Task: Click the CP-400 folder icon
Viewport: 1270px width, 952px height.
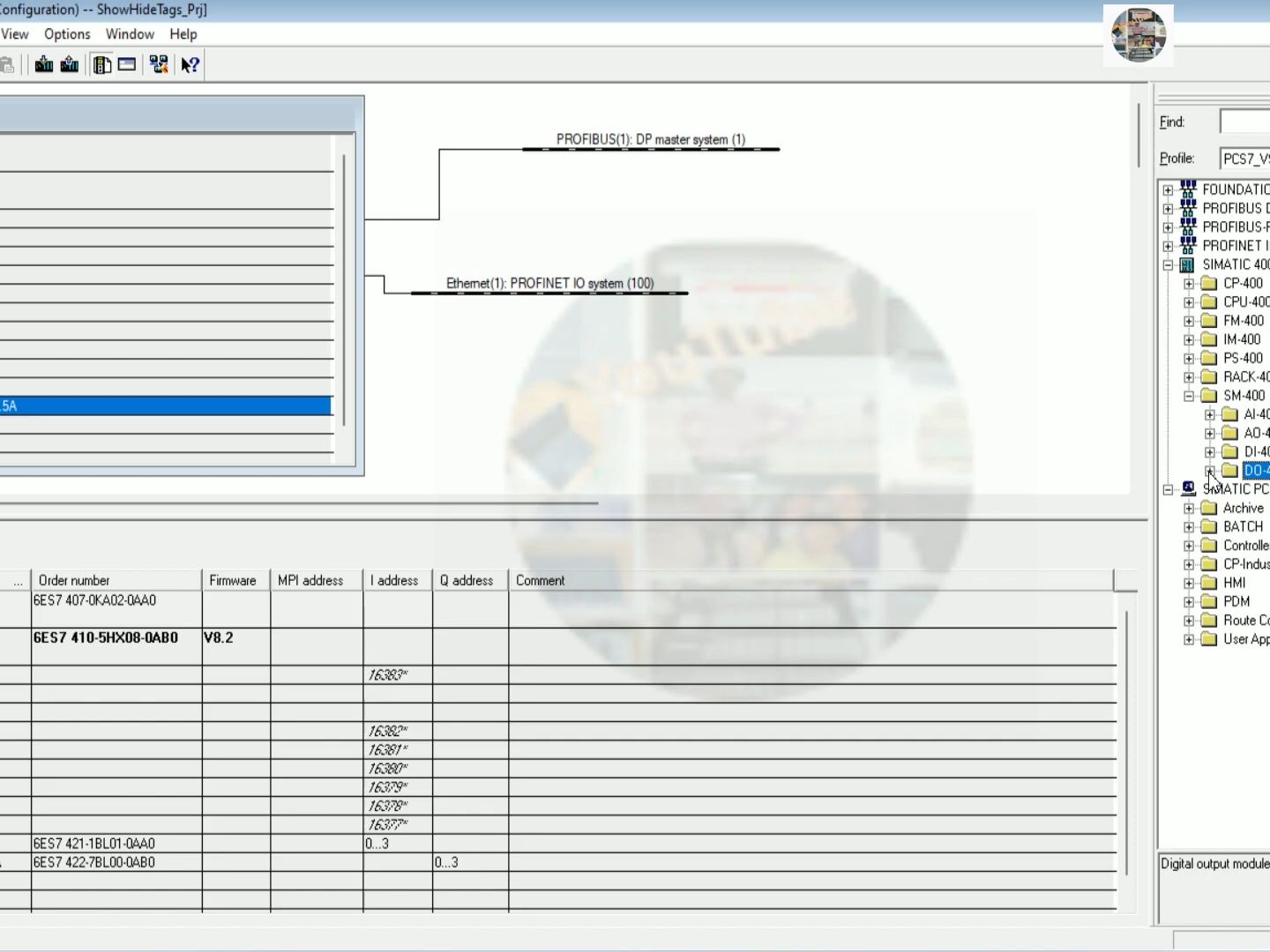Action: [1209, 283]
